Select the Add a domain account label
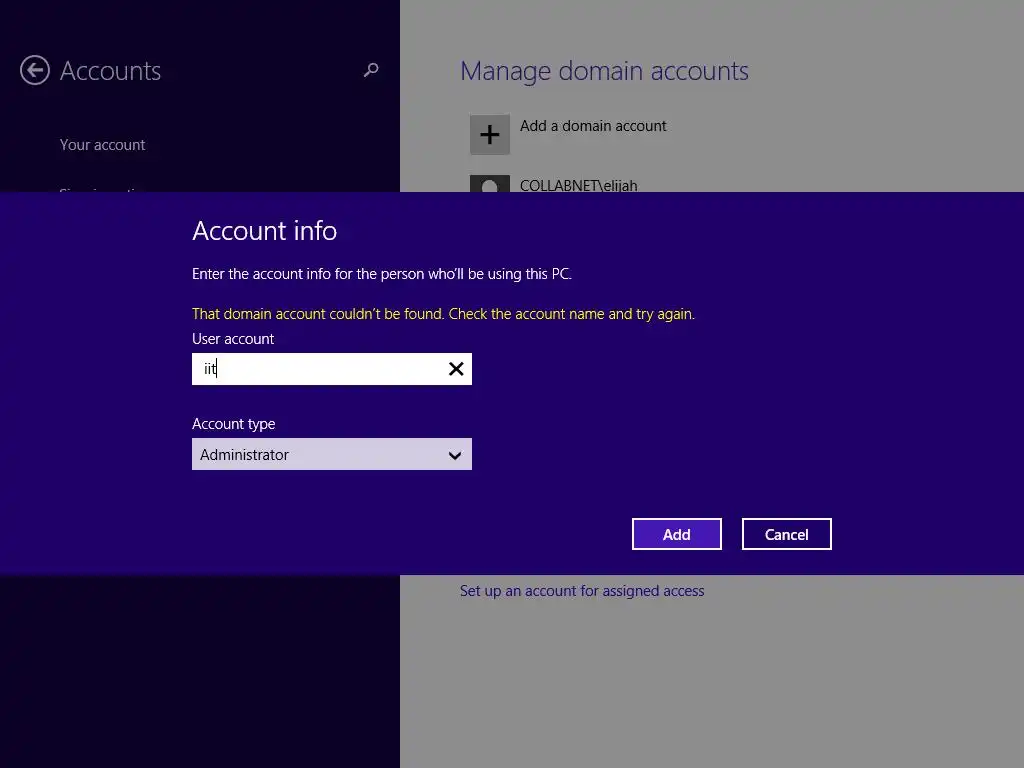Image resolution: width=1024 pixels, height=768 pixels. [593, 126]
